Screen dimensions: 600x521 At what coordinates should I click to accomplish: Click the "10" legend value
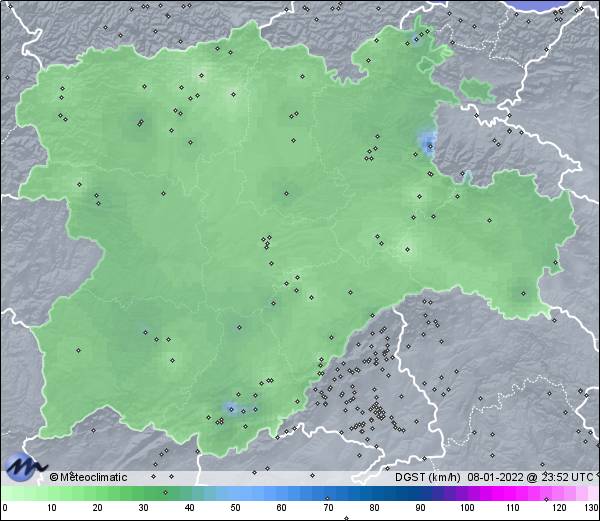click(x=52, y=508)
